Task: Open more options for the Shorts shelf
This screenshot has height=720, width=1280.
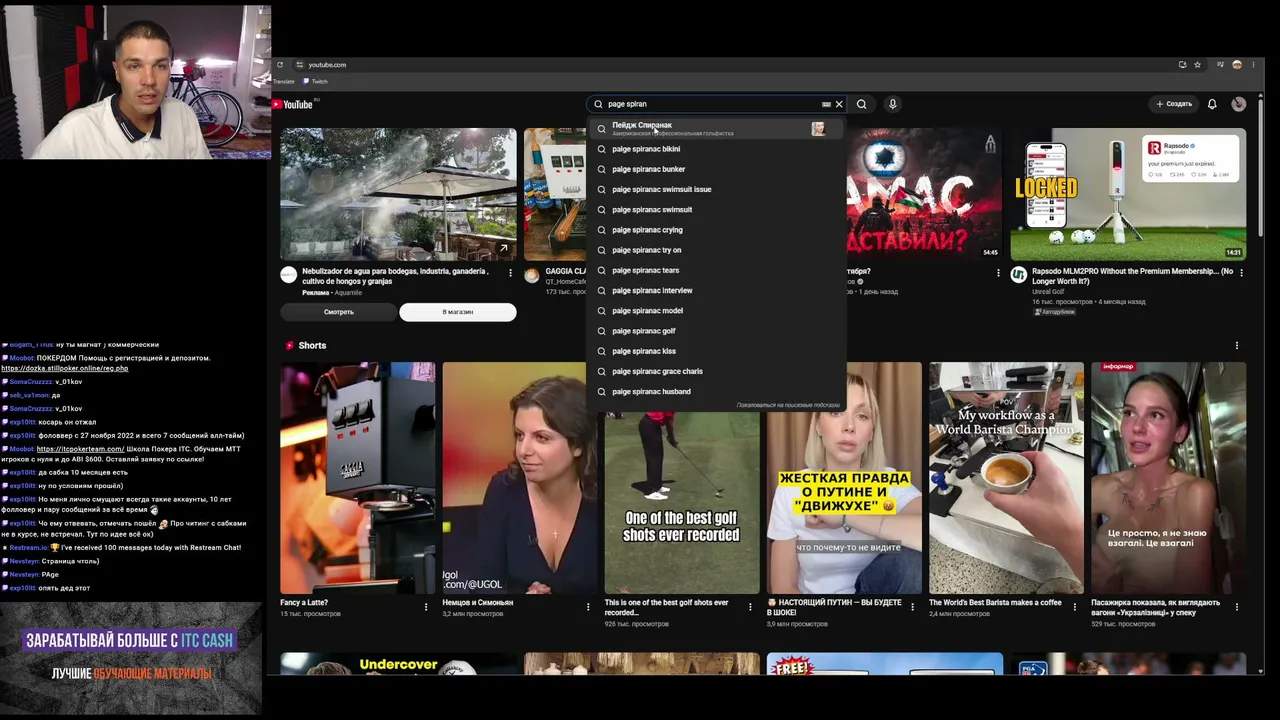Action: 1237,346
